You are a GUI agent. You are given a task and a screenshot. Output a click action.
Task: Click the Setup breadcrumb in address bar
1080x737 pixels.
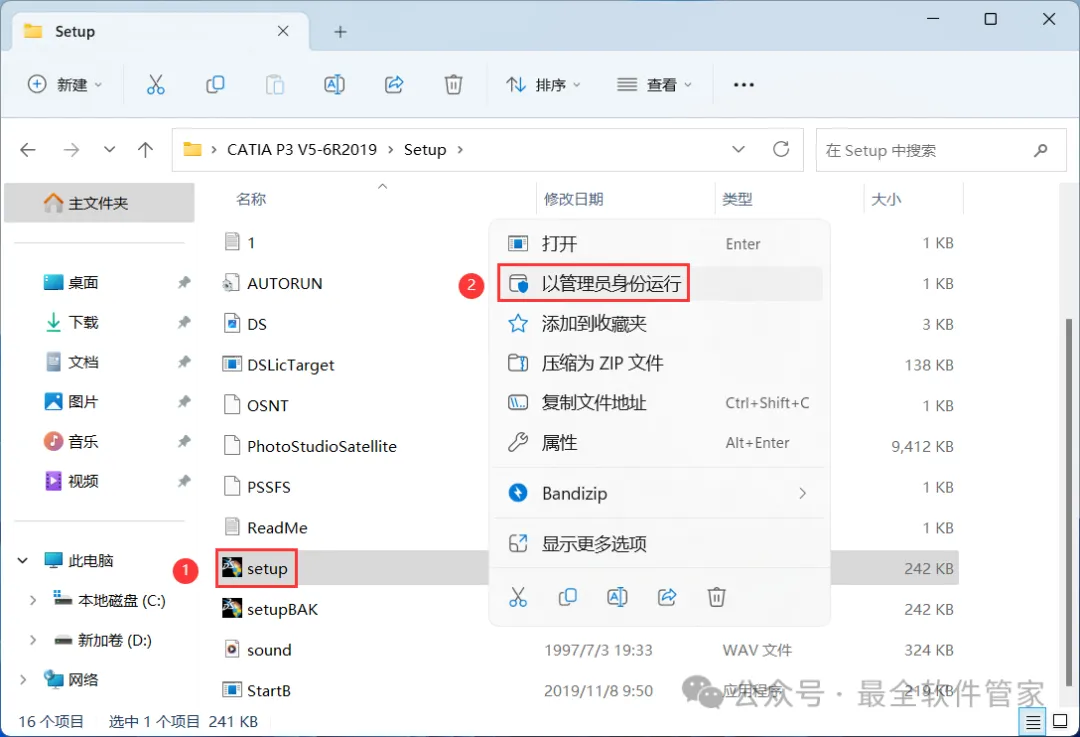425,149
